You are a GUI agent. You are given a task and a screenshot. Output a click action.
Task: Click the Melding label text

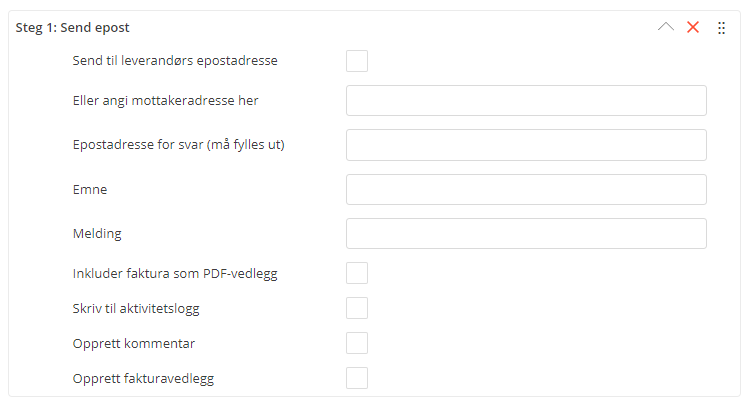pos(97,233)
